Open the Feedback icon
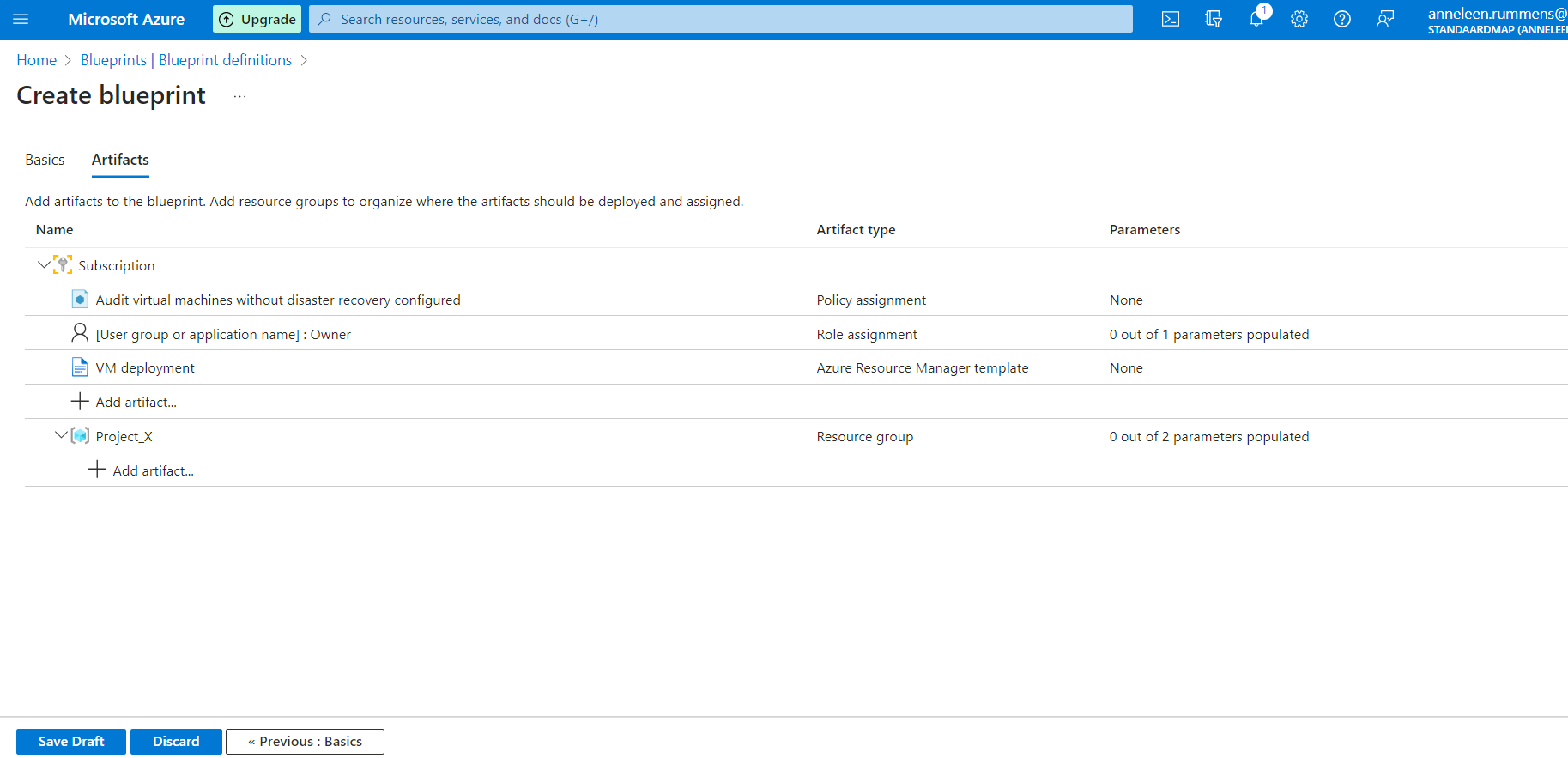The height and width of the screenshot is (758, 1568). pyautogui.click(x=1385, y=19)
